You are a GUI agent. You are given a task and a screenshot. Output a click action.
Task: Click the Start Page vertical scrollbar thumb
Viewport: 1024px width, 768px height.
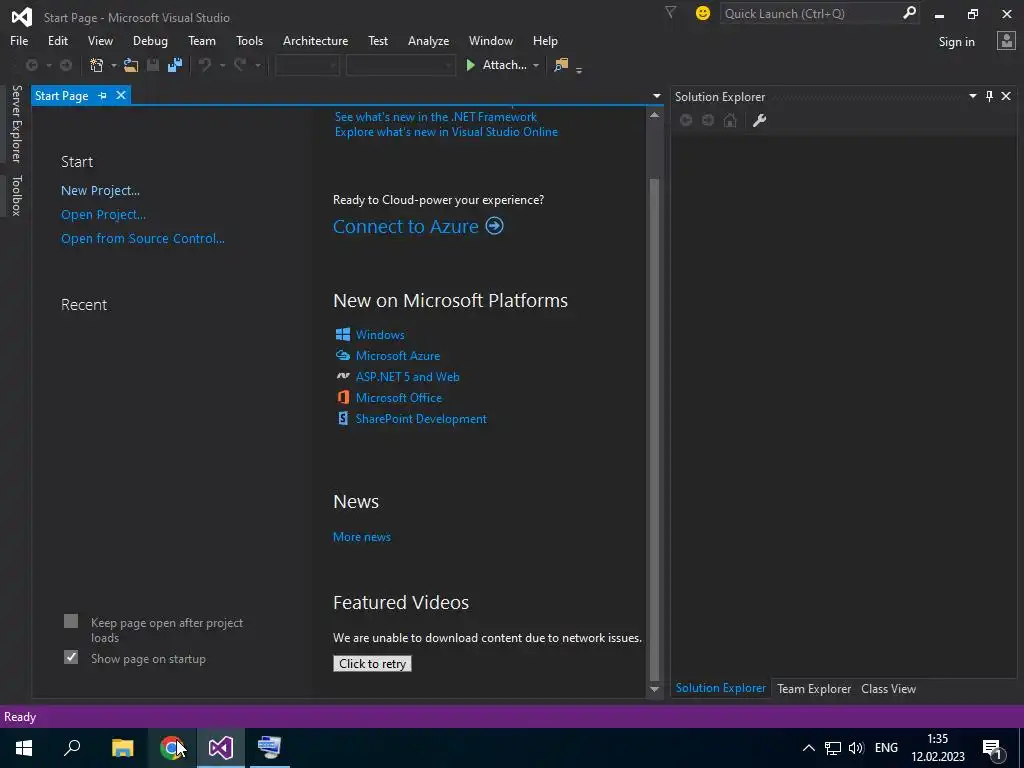pos(654,428)
